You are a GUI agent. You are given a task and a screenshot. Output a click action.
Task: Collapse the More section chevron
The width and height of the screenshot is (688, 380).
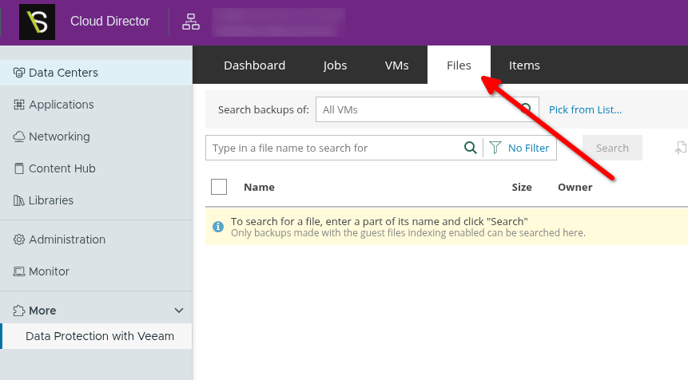point(179,311)
